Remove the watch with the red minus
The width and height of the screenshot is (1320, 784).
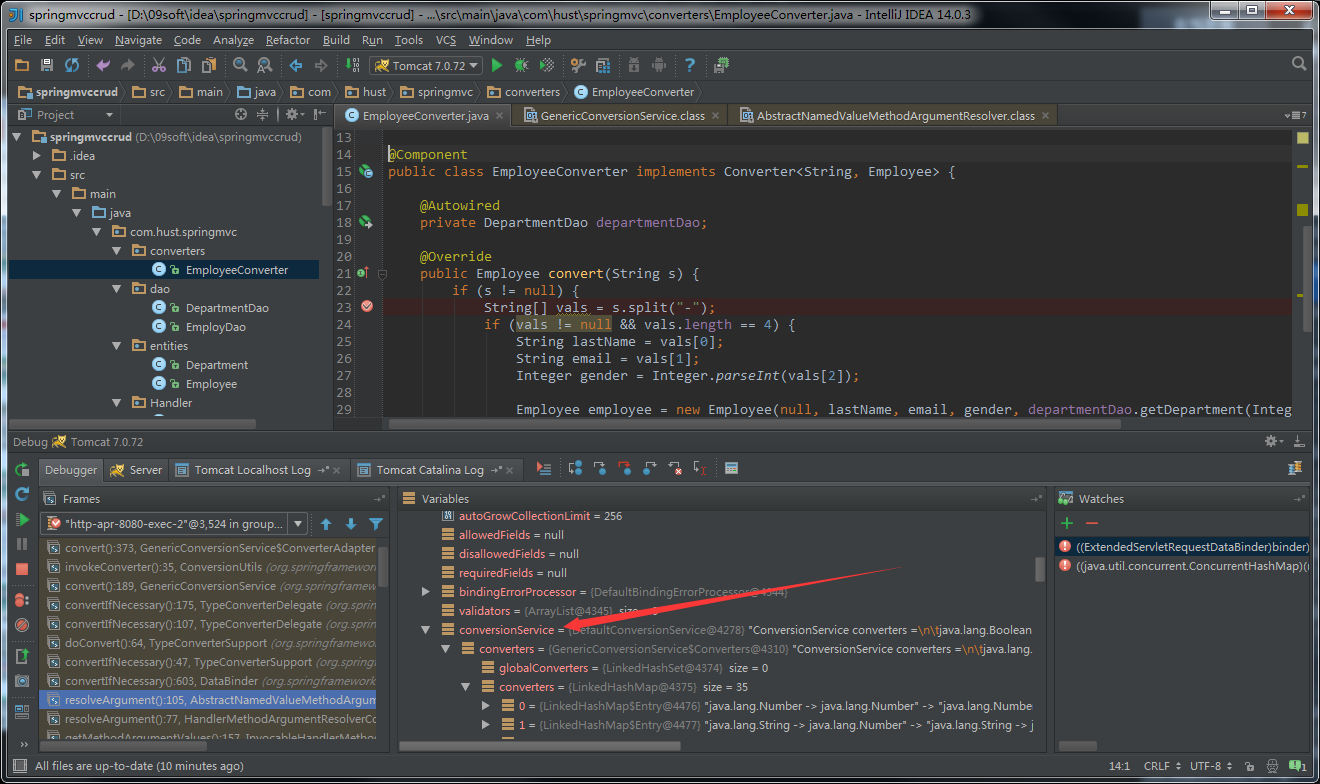click(x=1092, y=523)
